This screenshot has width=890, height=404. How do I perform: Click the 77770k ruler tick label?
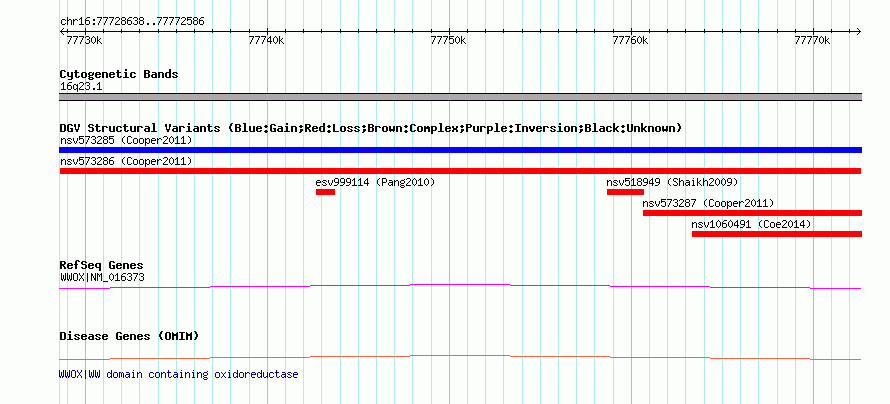[x=813, y=41]
